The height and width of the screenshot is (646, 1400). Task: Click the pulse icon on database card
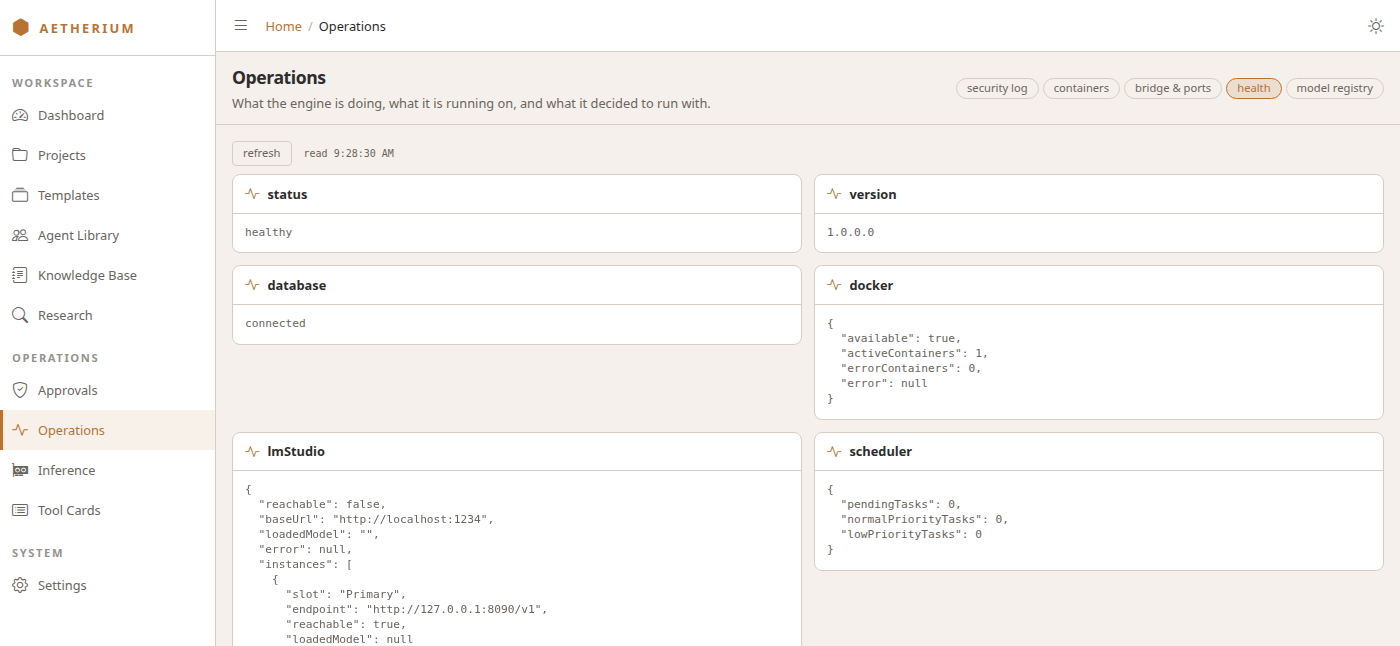tap(252, 285)
